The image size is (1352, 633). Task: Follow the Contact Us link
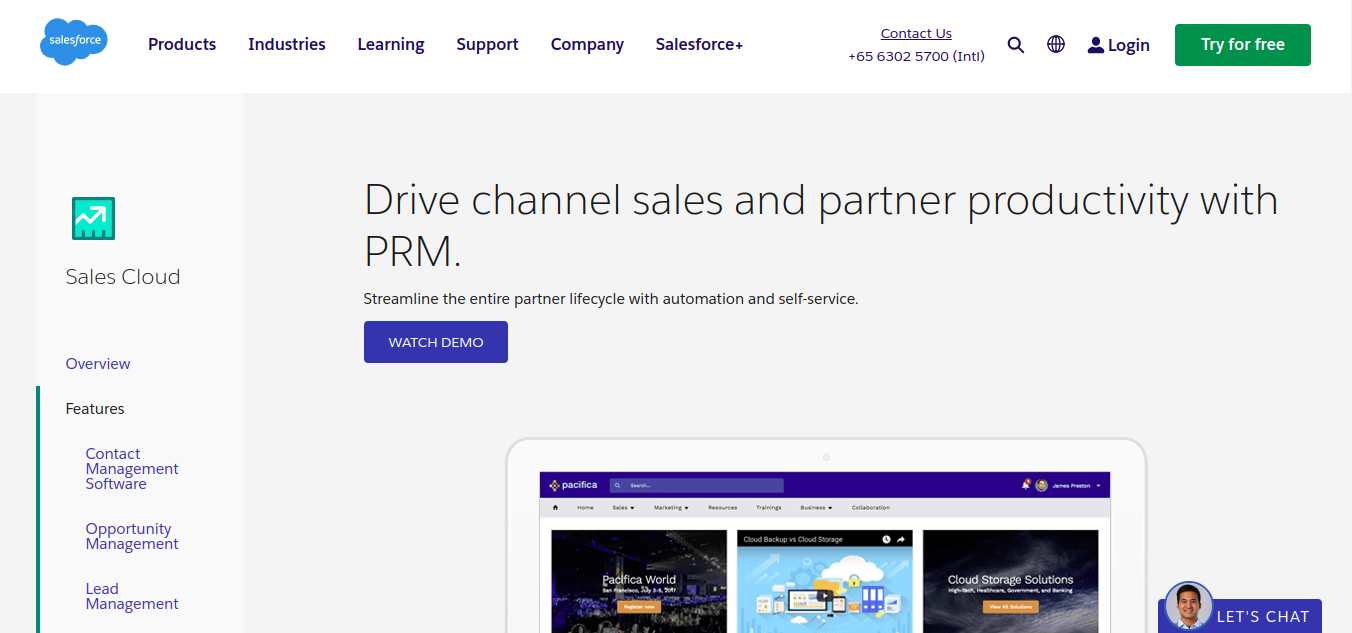coord(916,33)
